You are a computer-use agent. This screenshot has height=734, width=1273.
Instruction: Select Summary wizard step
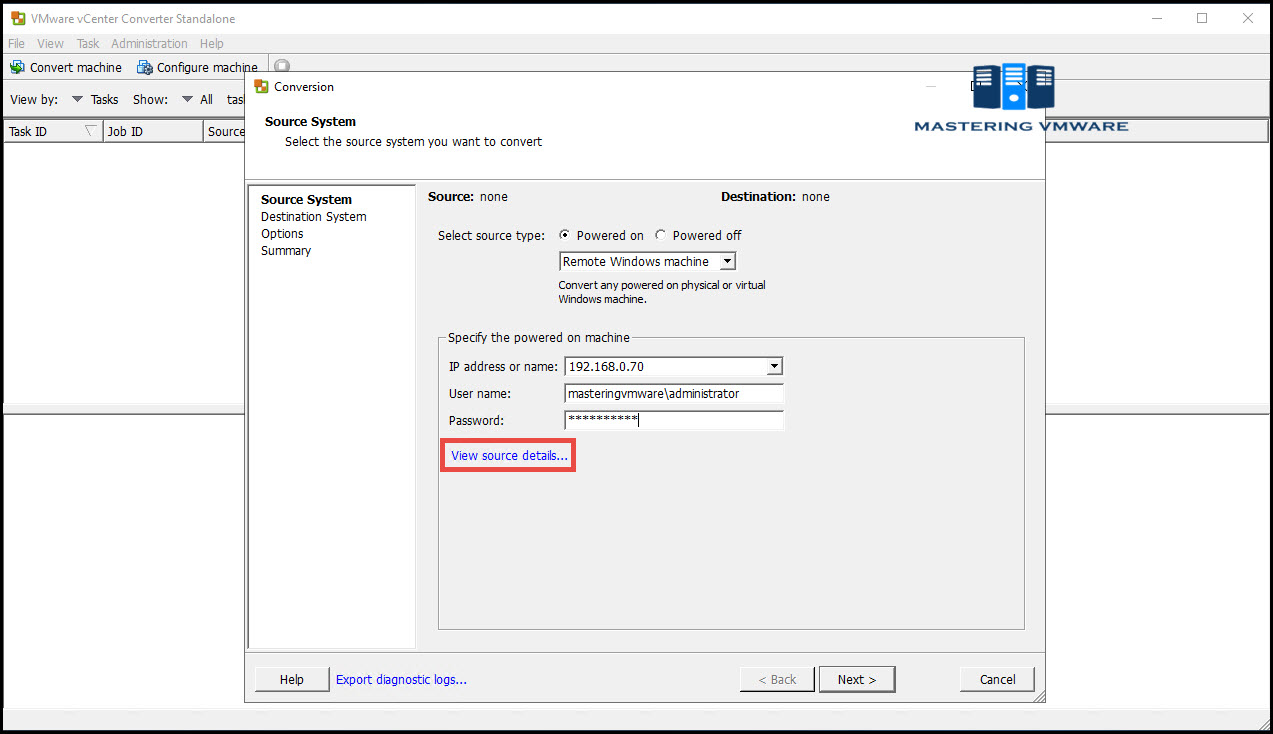(286, 251)
